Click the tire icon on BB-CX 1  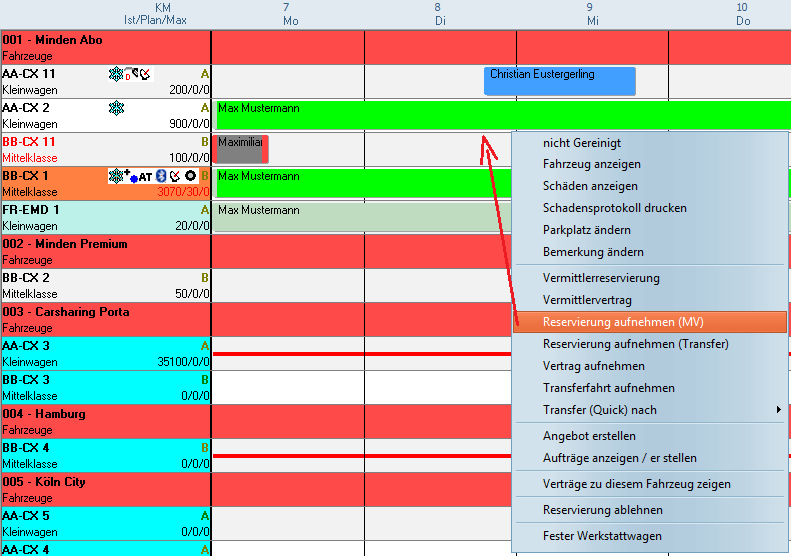(x=190, y=176)
